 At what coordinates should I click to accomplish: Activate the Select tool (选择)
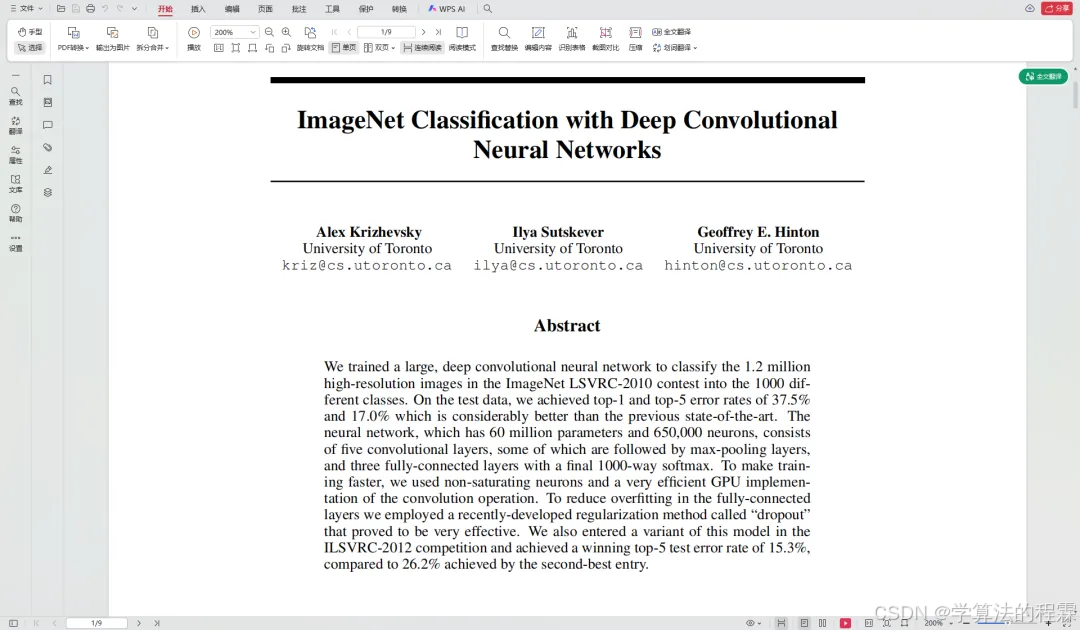pyautogui.click(x=30, y=48)
